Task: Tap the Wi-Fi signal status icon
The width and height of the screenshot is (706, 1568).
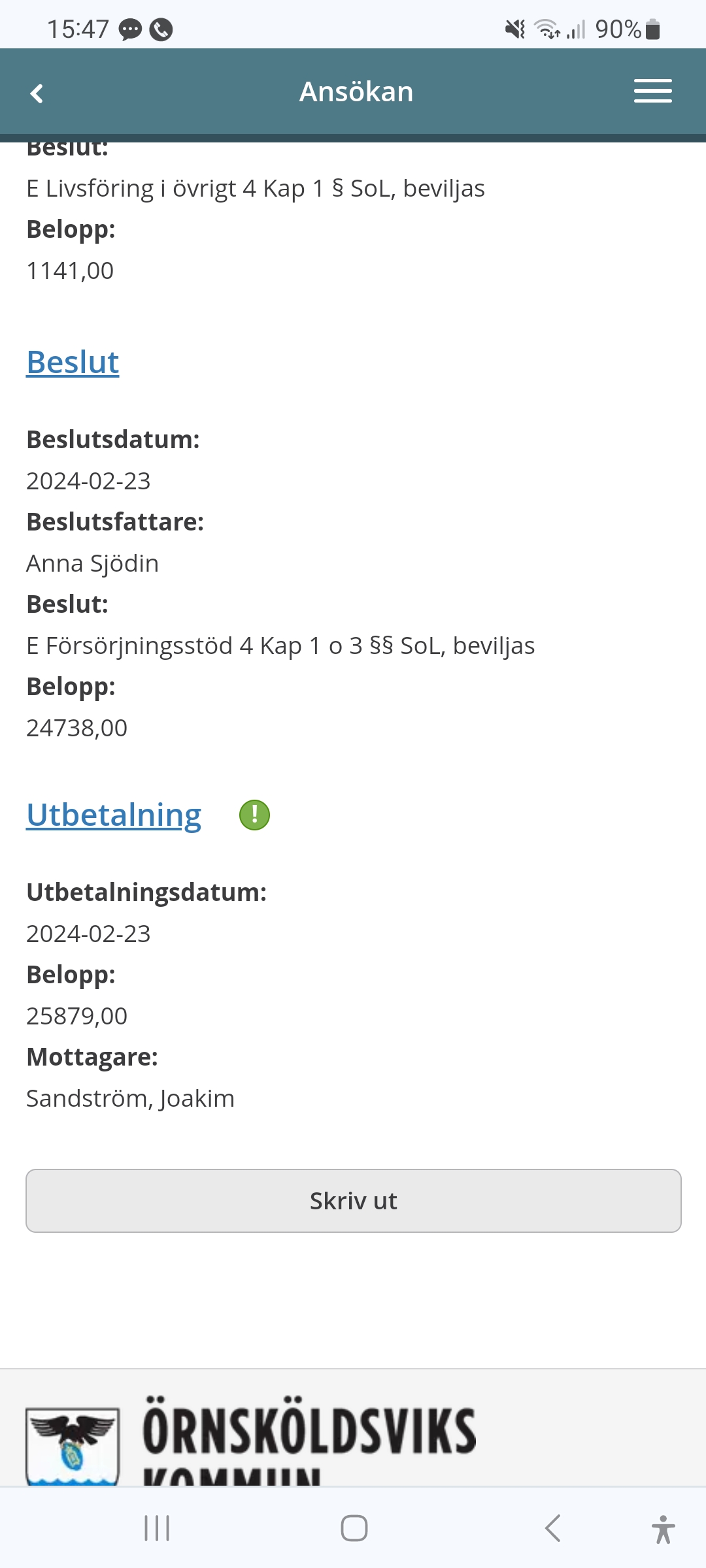Action: point(546,29)
